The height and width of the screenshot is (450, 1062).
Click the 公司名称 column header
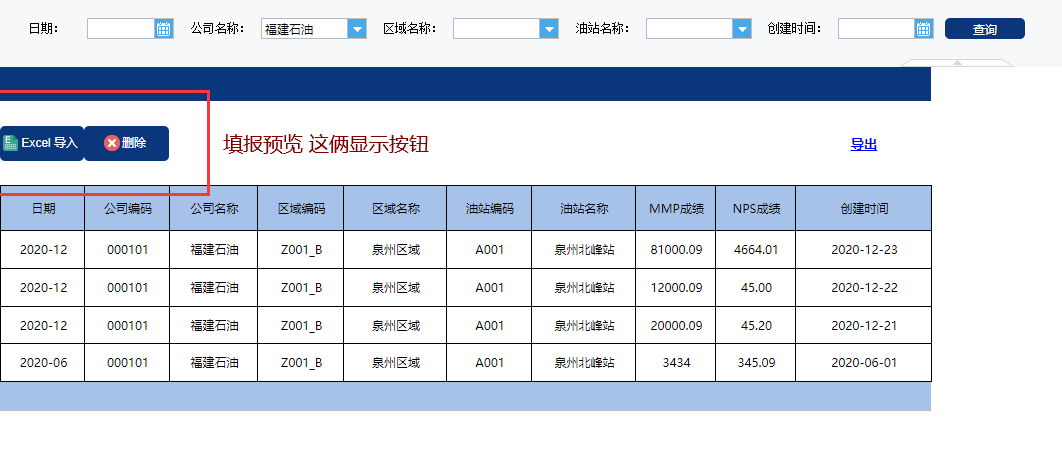[x=214, y=208]
